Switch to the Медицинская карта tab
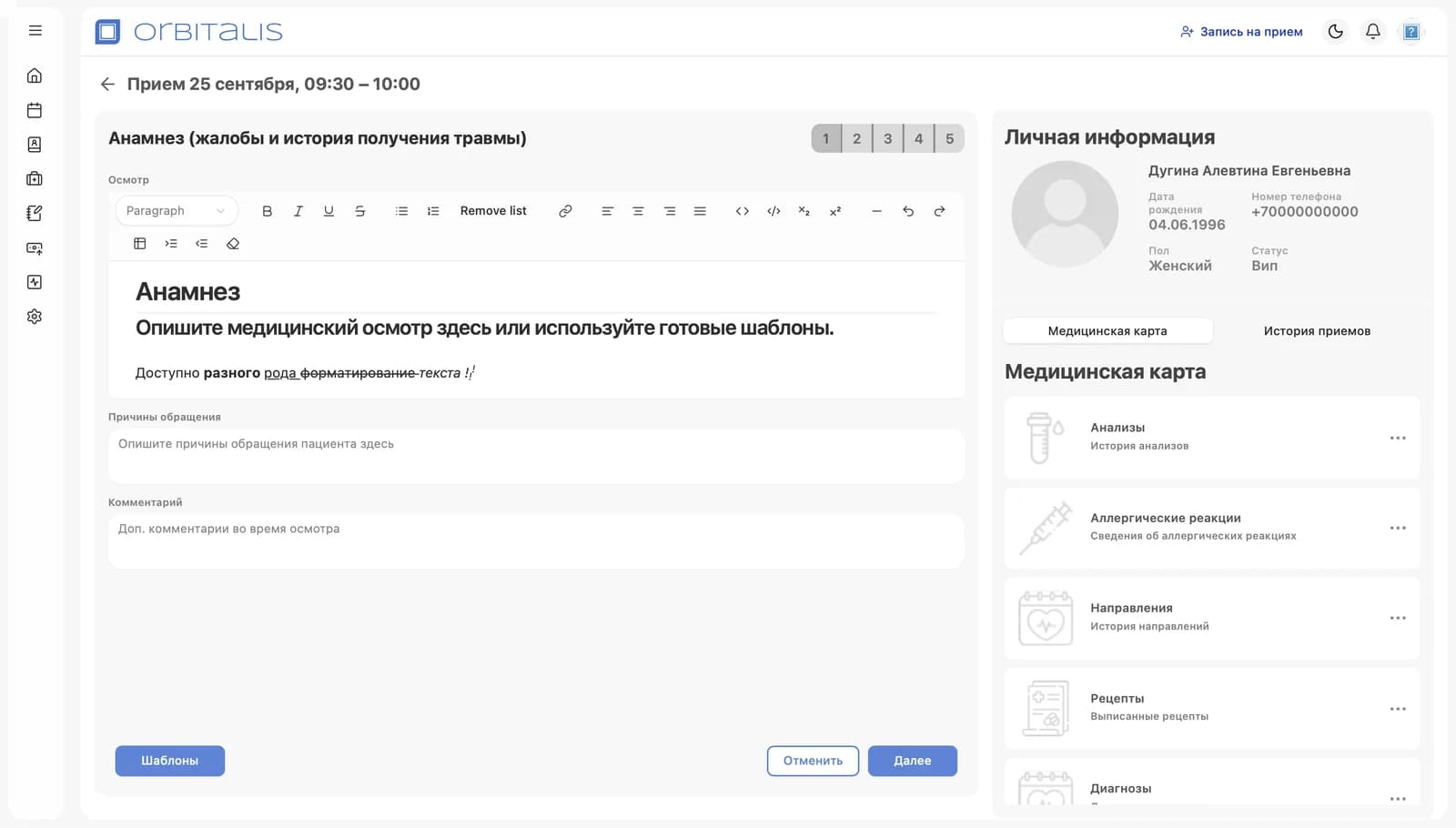The width and height of the screenshot is (1456, 828). [1107, 331]
